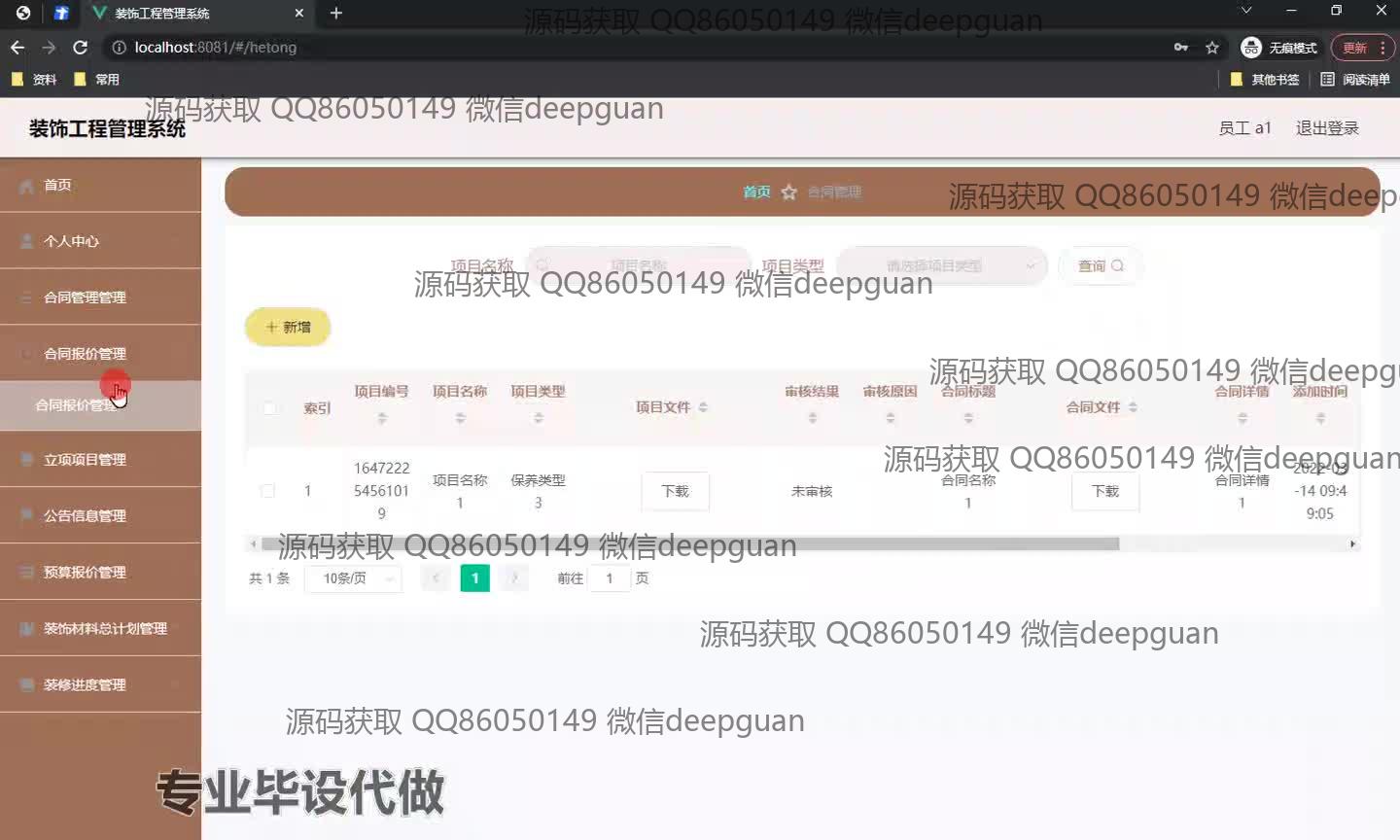
Task: Sort by the 项目文件 column arrows
Action: coord(703,407)
